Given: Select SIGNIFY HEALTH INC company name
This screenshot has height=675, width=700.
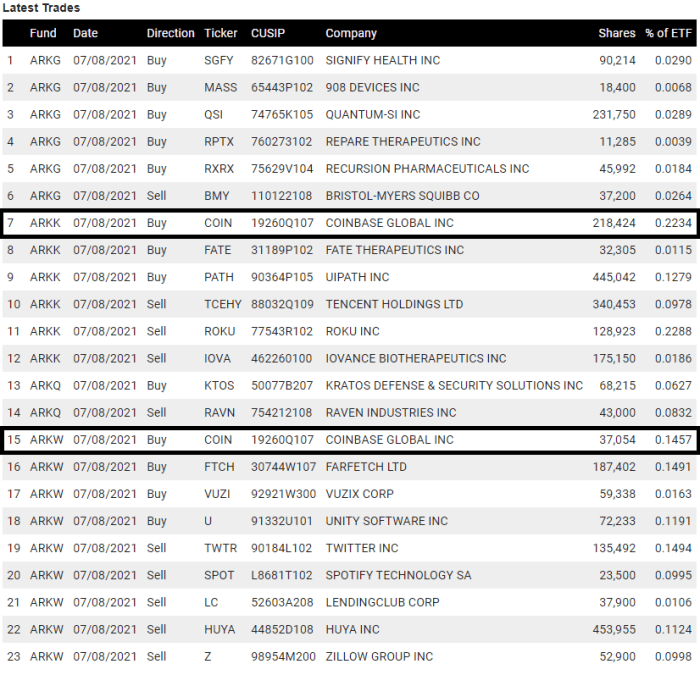Looking at the screenshot, I should (x=383, y=60).
